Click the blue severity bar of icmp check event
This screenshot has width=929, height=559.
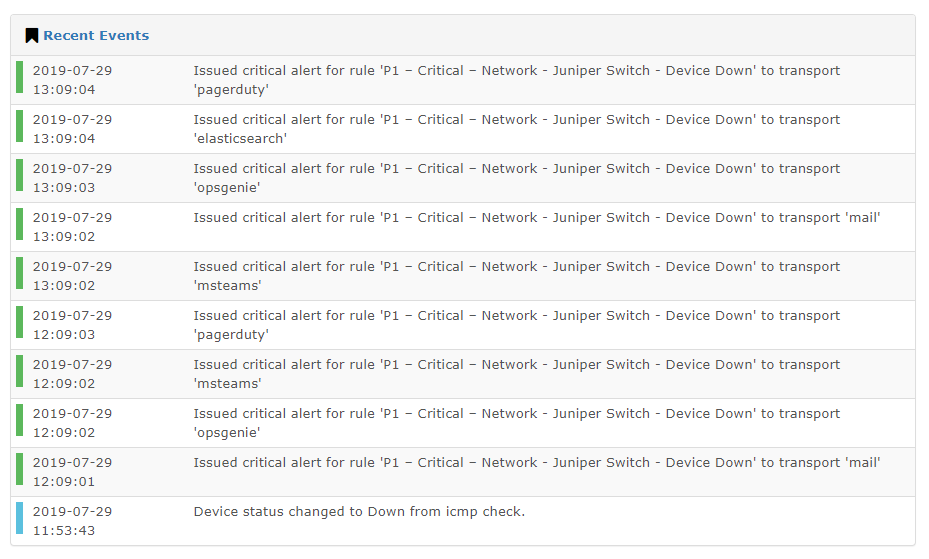20,518
